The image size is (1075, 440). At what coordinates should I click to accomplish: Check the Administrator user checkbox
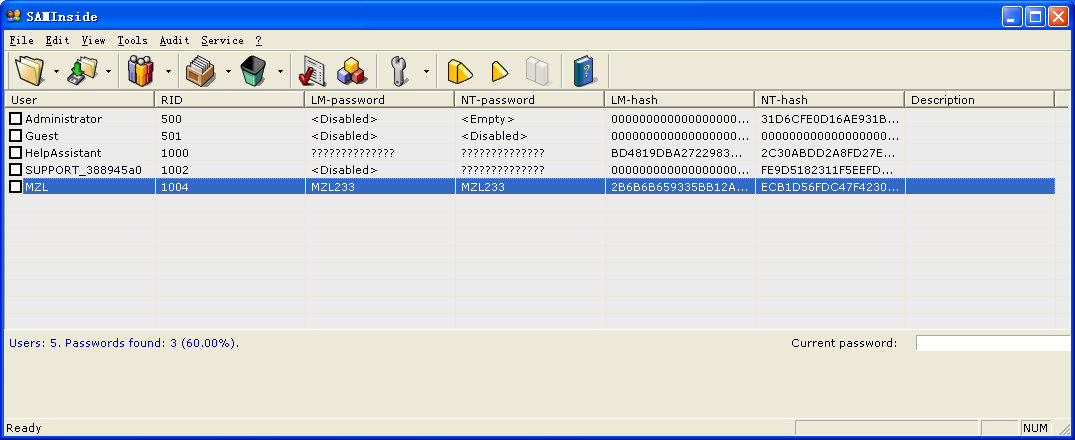click(15, 119)
